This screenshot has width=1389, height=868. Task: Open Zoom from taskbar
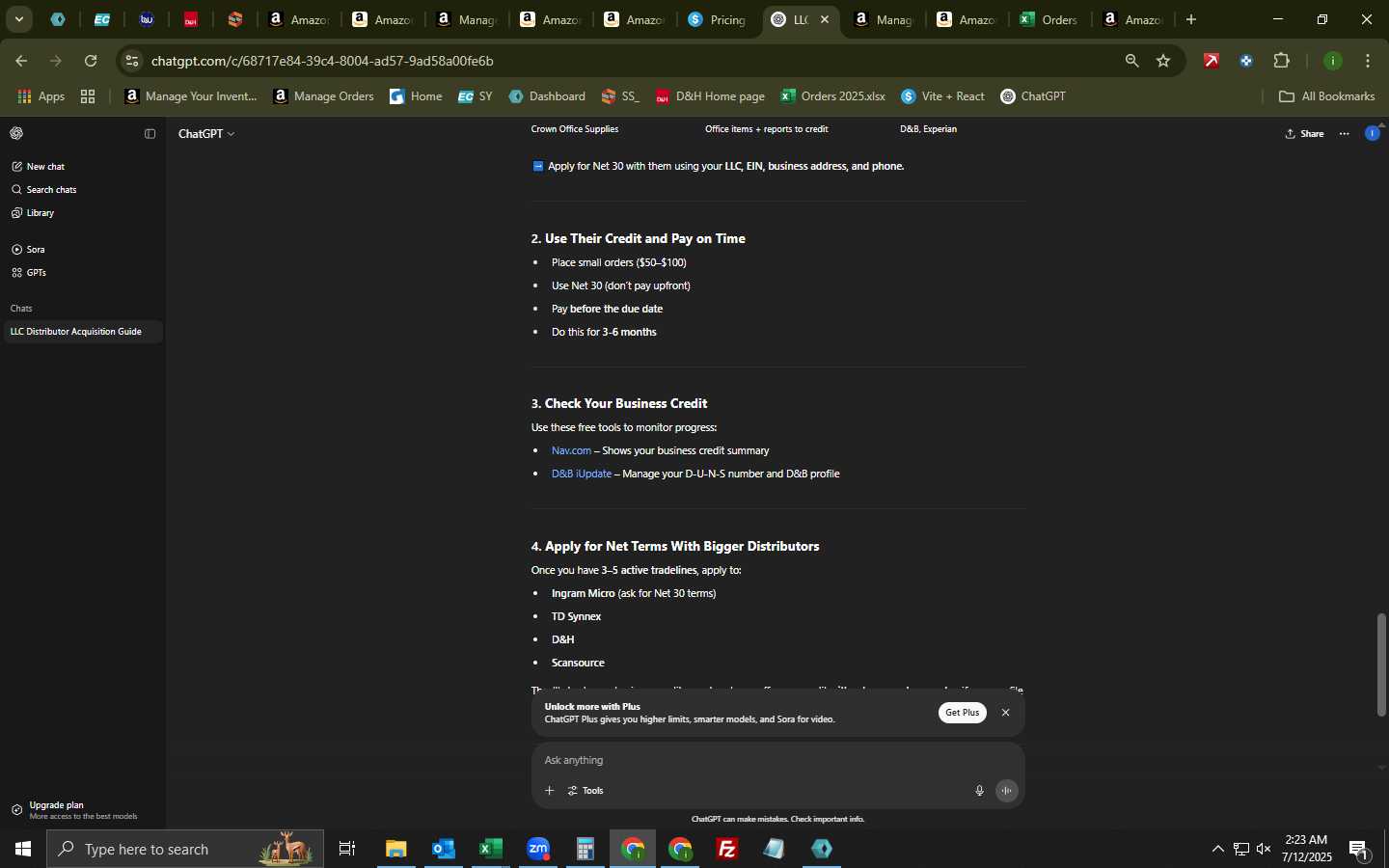point(538,849)
